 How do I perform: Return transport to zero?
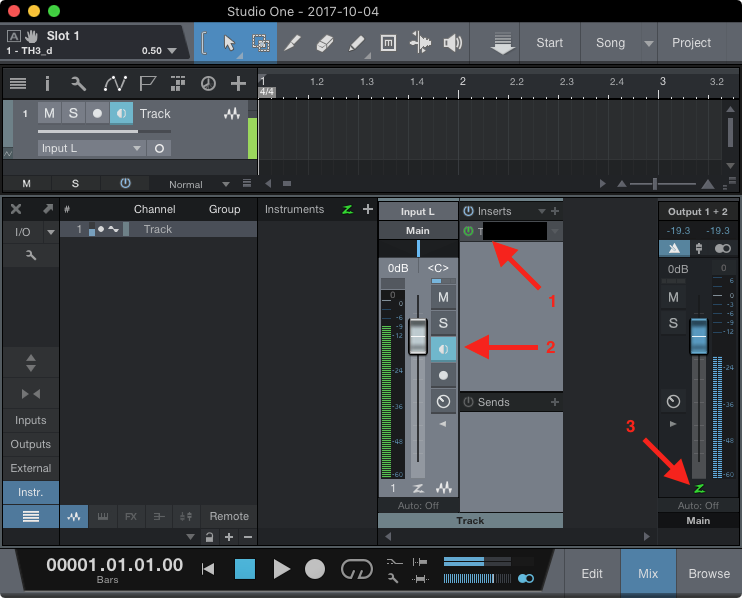208,569
